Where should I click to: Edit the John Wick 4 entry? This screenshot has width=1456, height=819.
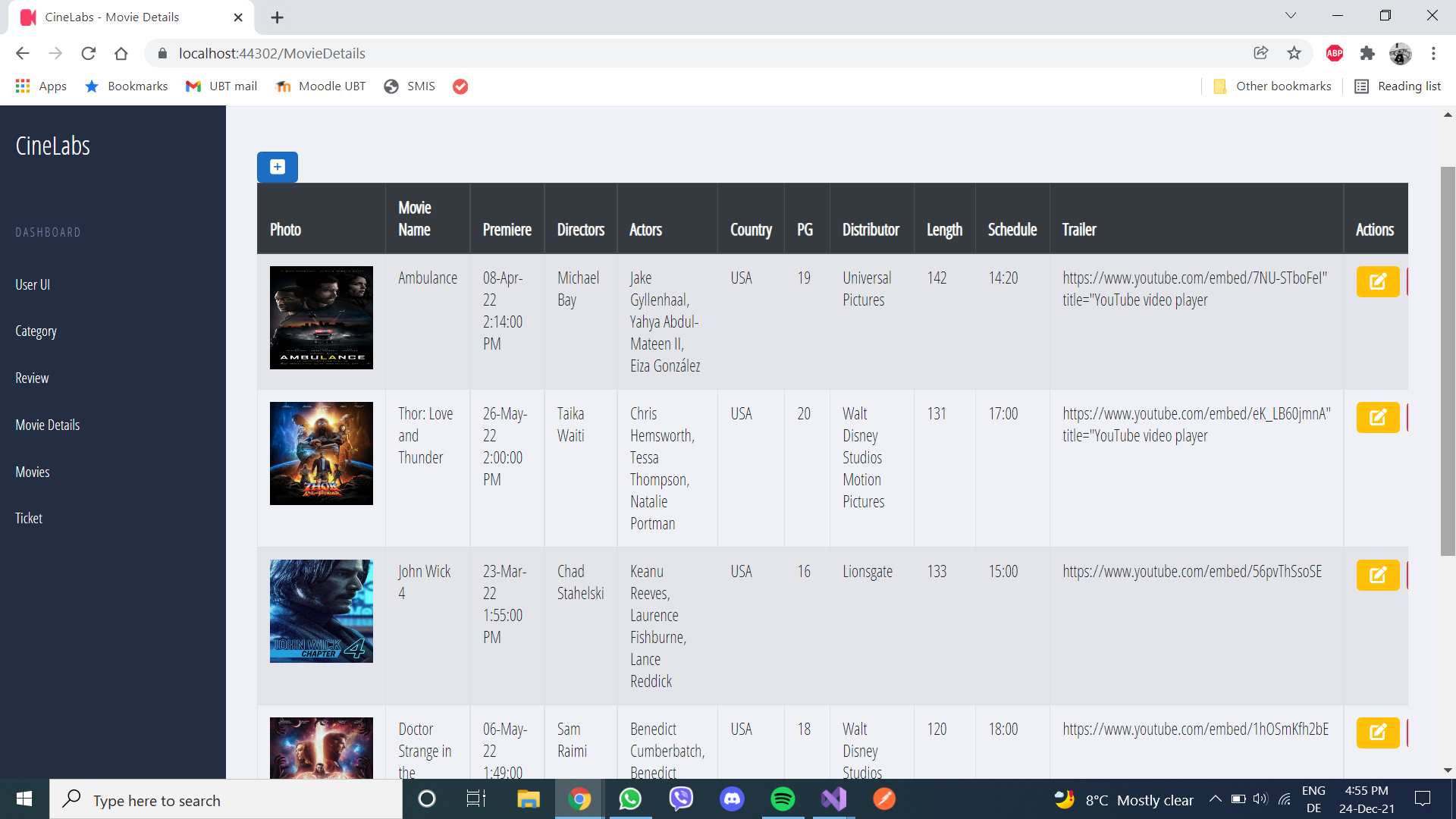(x=1377, y=575)
